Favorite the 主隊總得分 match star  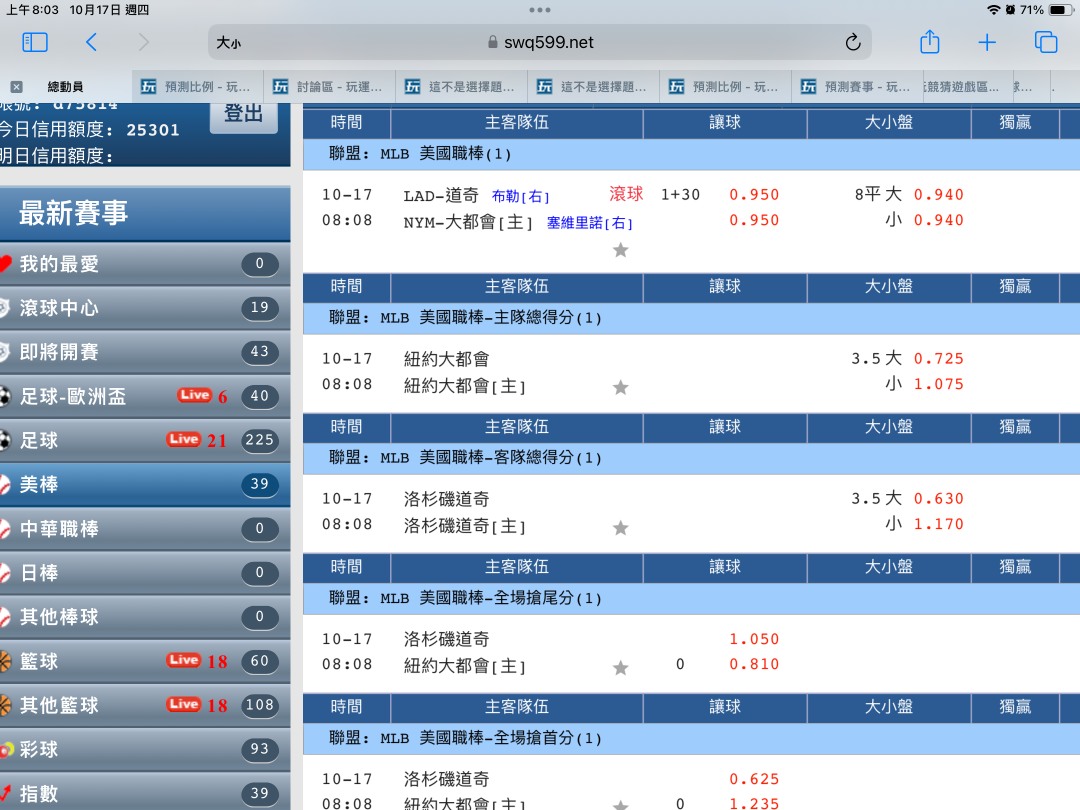point(621,387)
